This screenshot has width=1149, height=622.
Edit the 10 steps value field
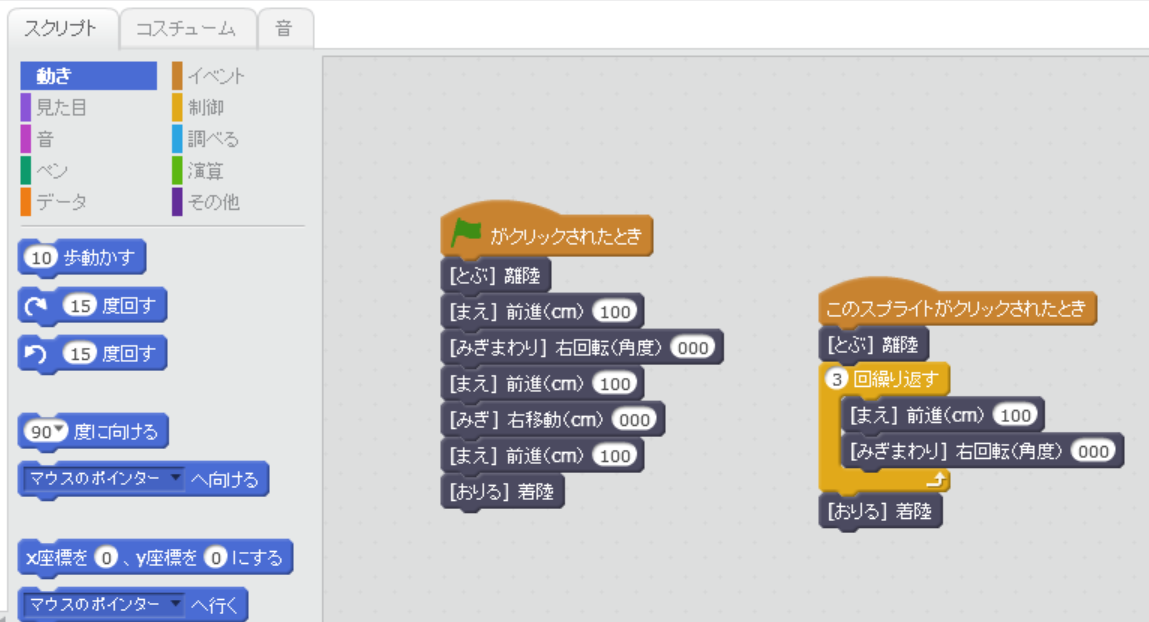click(41, 258)
